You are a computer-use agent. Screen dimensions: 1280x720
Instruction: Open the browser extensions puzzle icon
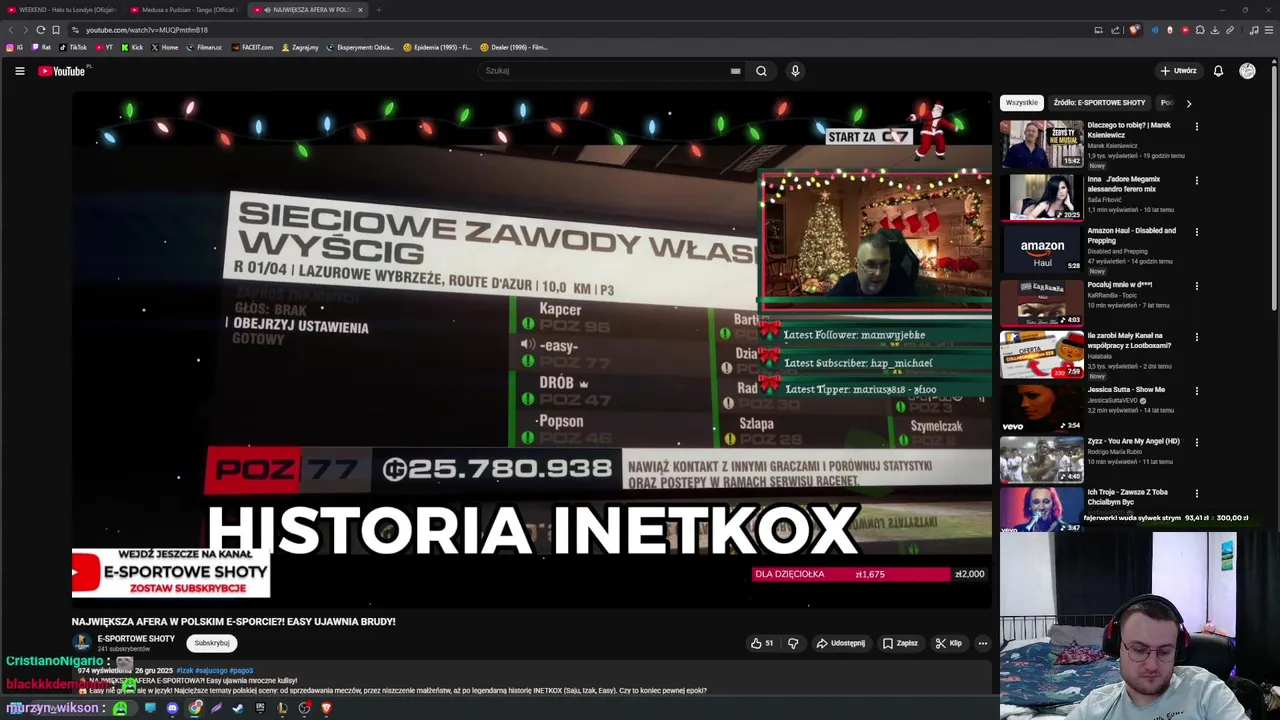tap(1200, 30)
